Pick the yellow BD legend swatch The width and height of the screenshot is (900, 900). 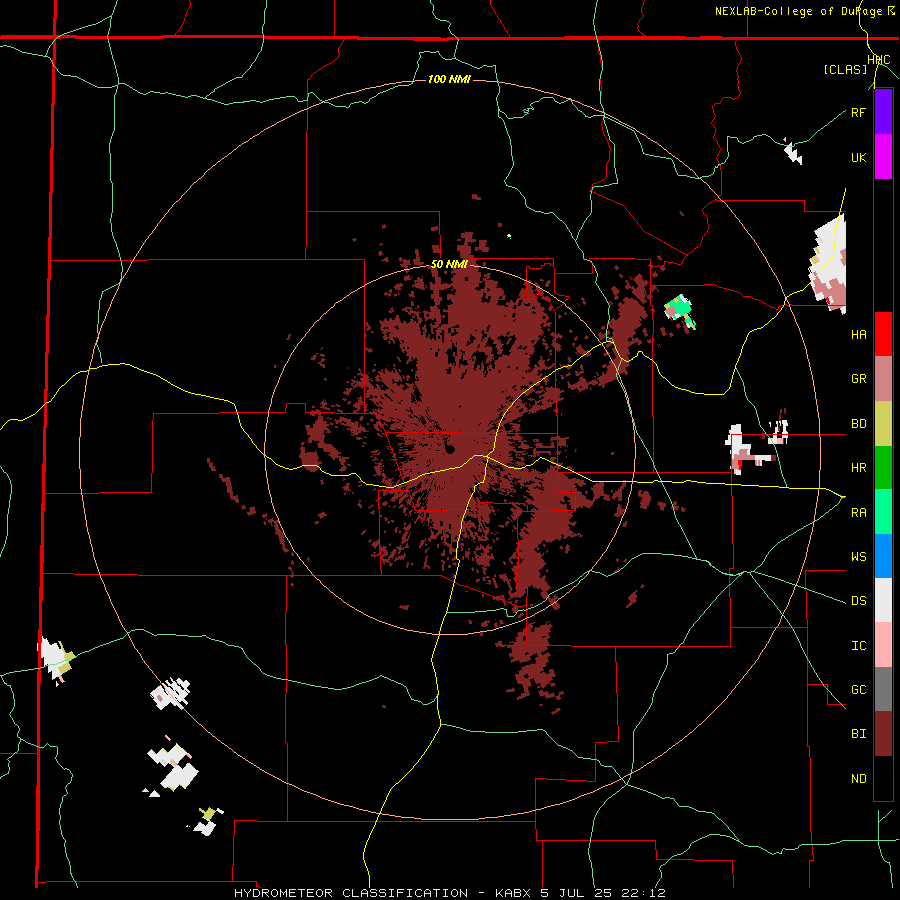tap(883, 423)
